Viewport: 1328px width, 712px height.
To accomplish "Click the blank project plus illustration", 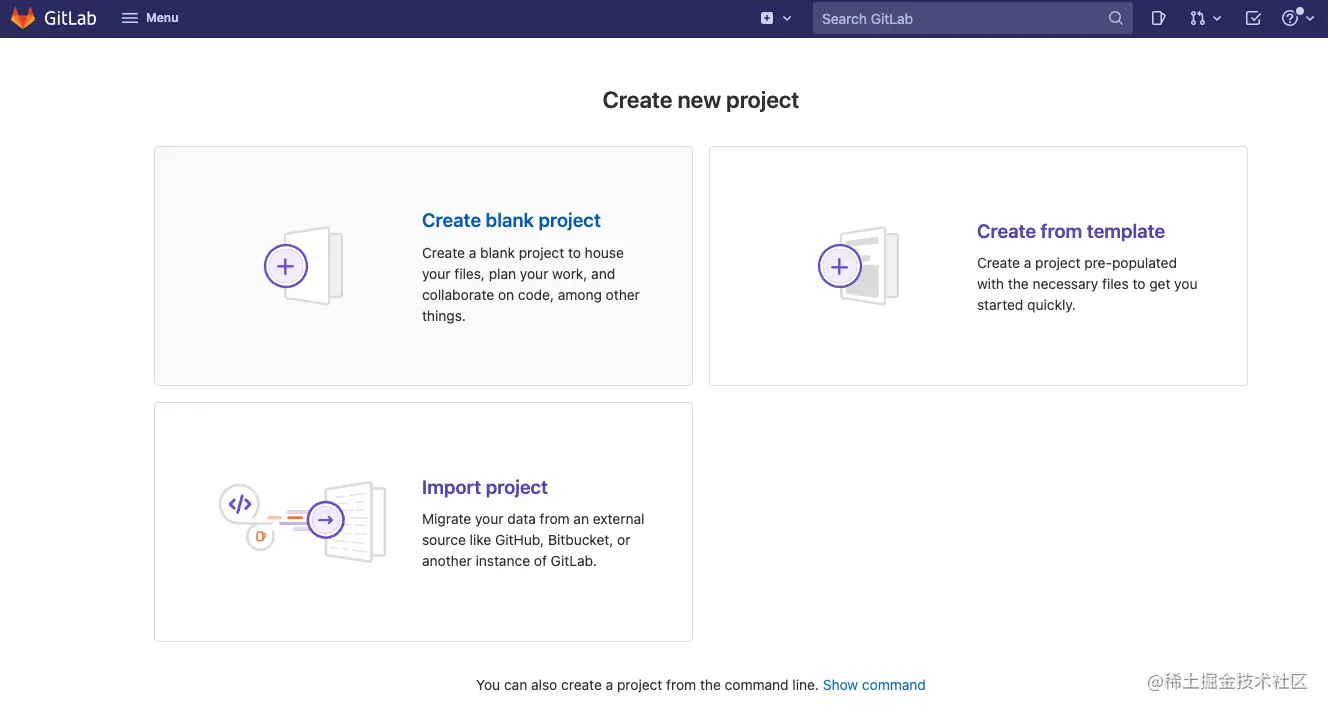I will tap(303, 266).
